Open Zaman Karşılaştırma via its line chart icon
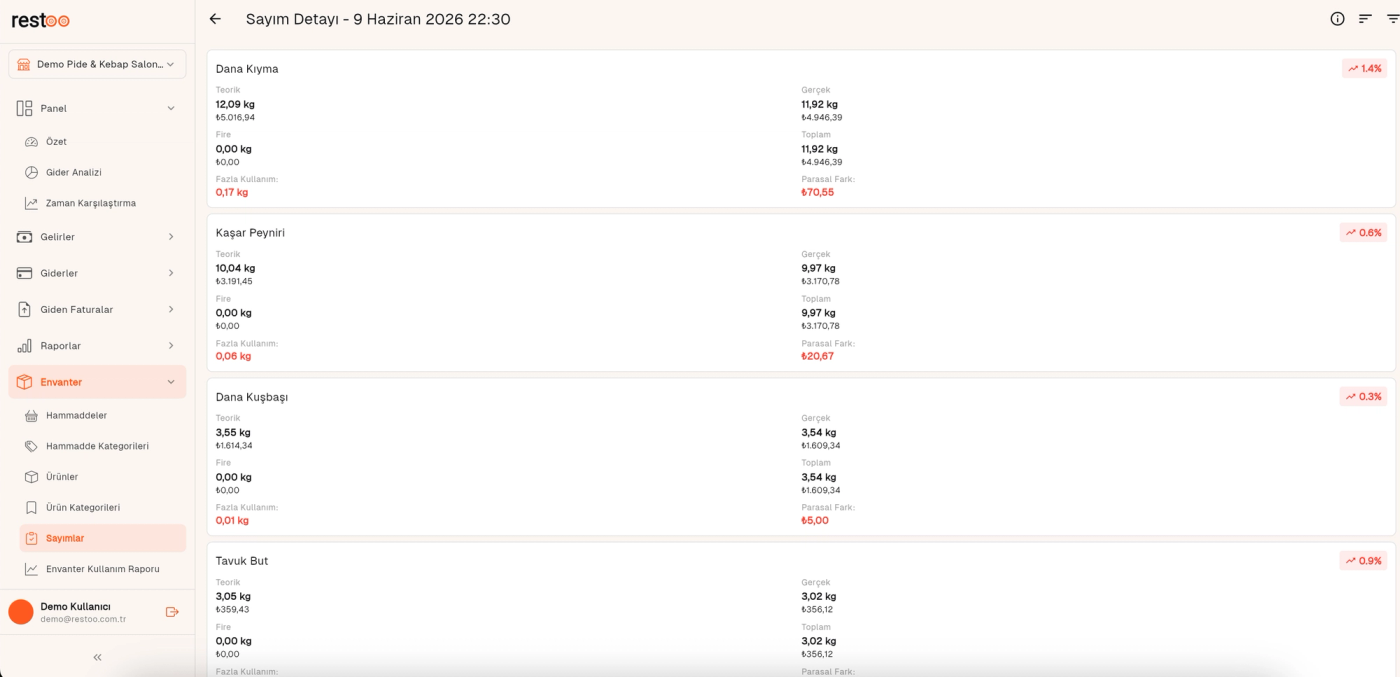 (x=31, y=203)
